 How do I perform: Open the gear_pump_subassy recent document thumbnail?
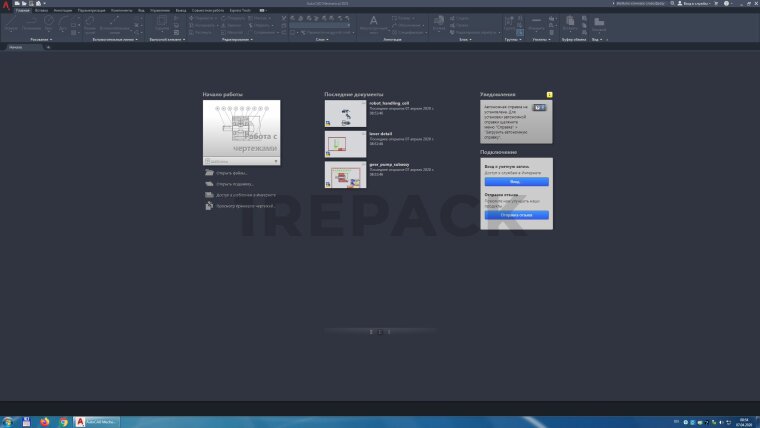pyautogui.click(x=345, y=175)
